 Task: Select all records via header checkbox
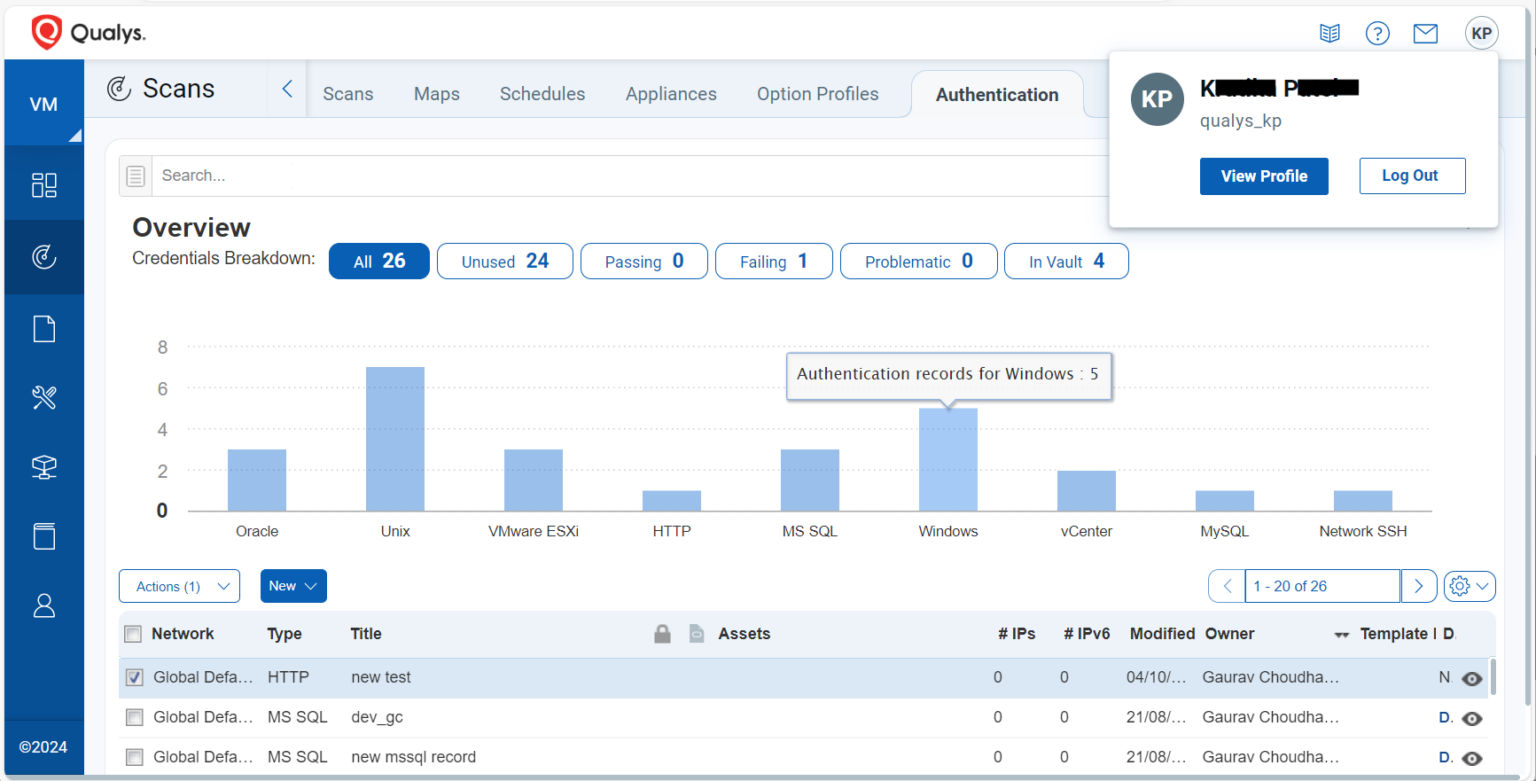tap(133, 633)
